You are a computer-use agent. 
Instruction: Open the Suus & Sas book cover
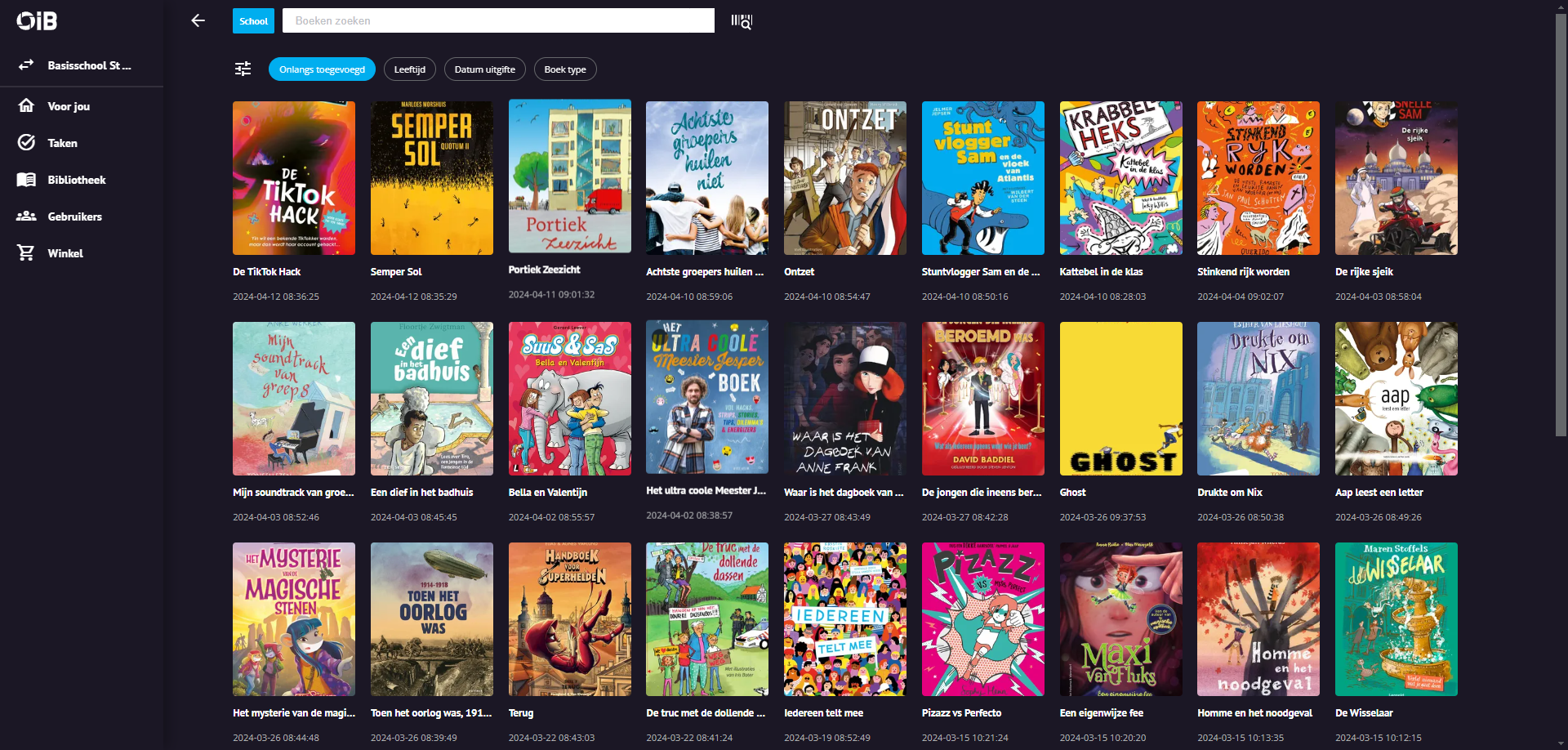click(570, 399)
